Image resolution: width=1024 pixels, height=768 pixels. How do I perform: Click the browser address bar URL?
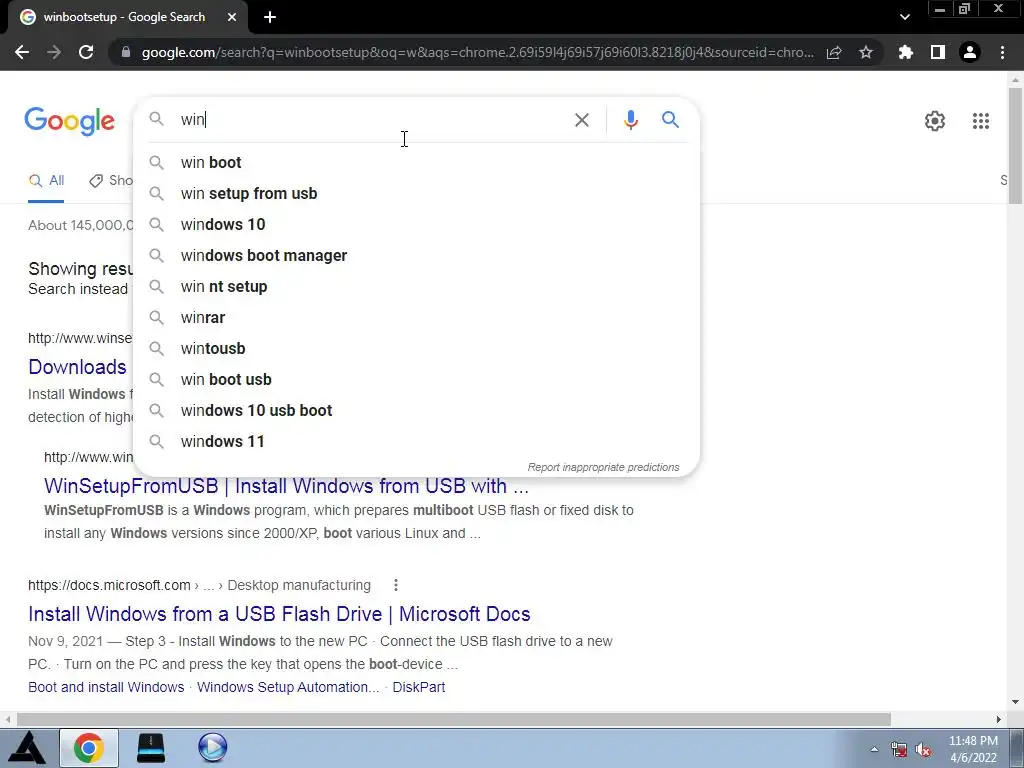477,52
